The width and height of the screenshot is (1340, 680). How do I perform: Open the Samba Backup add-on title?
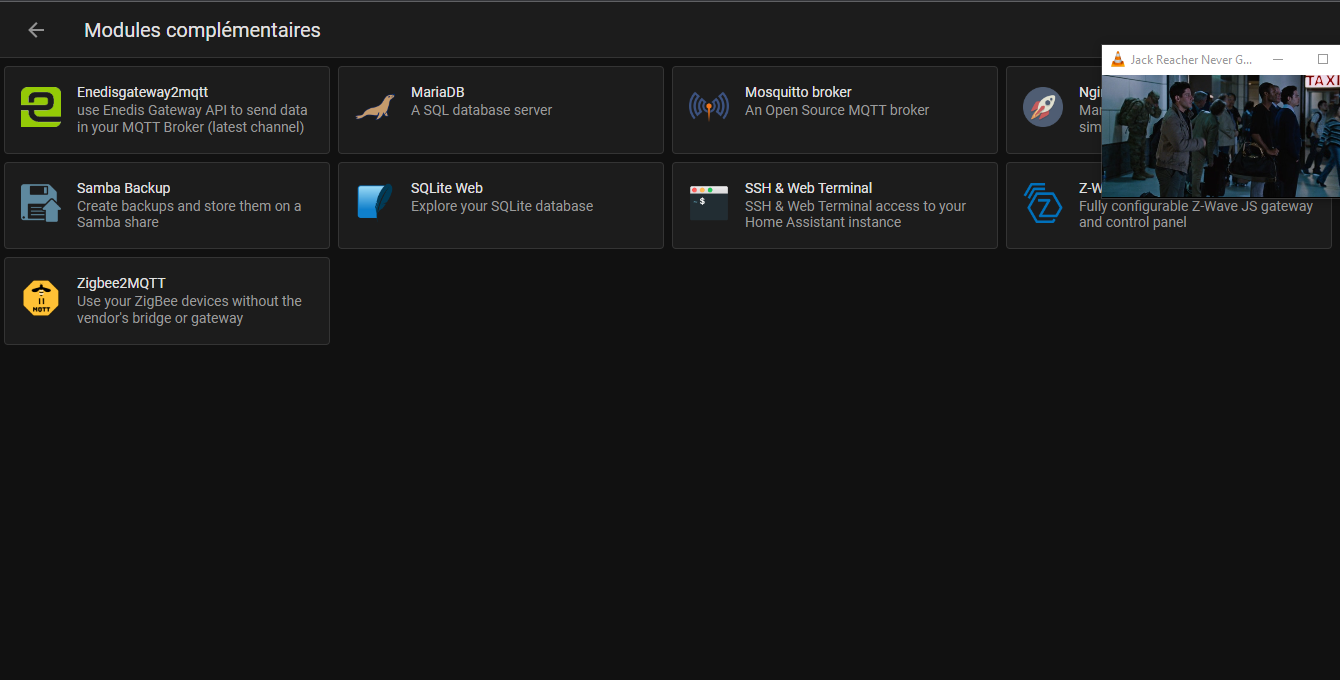123,188
